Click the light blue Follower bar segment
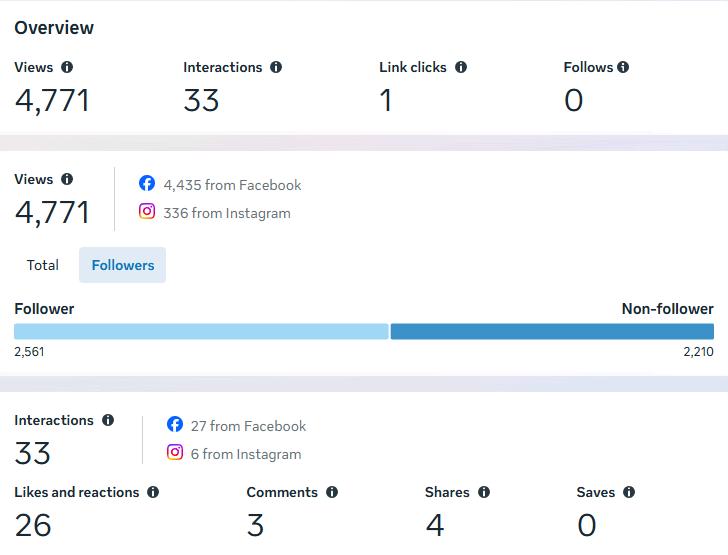The height and width of the screenshot is (555, 728). 200,331
